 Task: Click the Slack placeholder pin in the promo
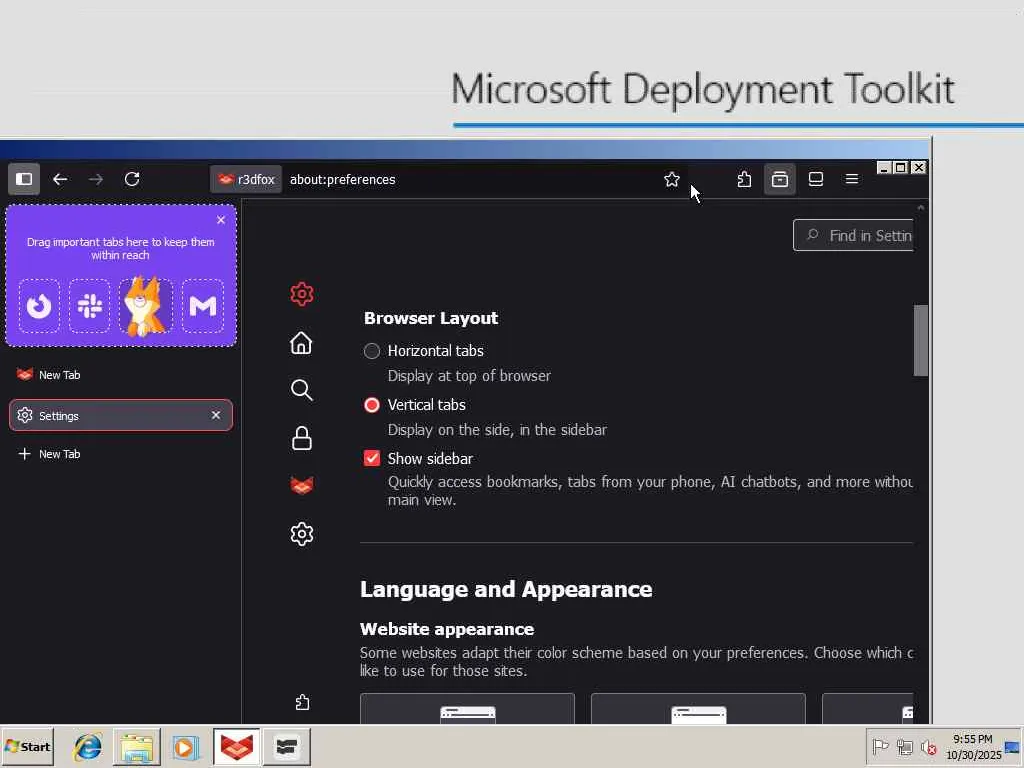tap(89, 306)
